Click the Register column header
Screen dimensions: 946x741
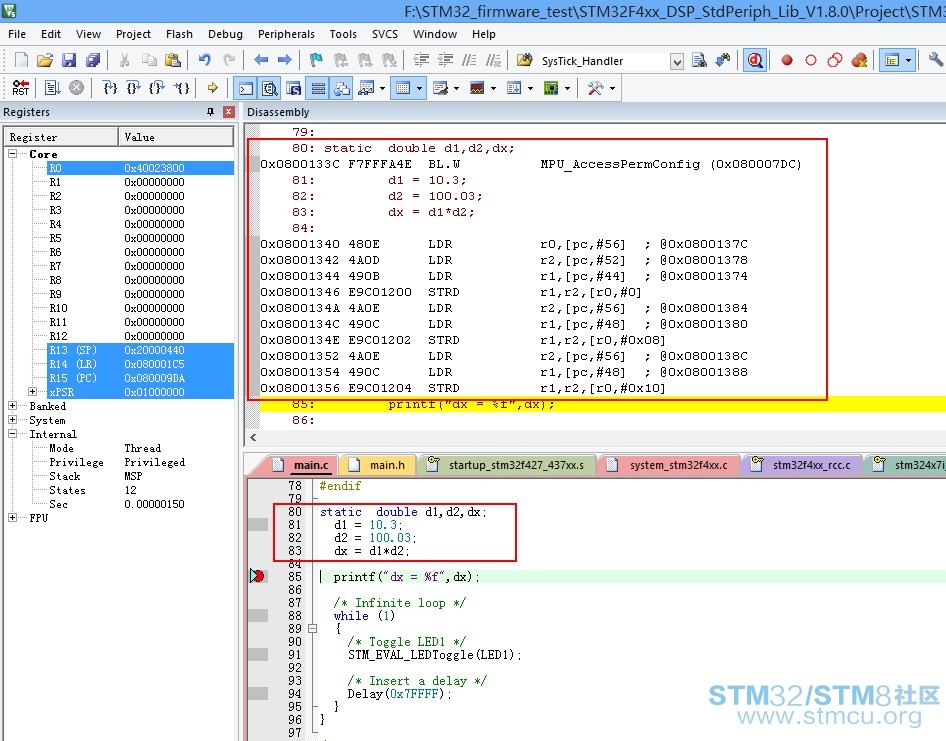[61, 137]
